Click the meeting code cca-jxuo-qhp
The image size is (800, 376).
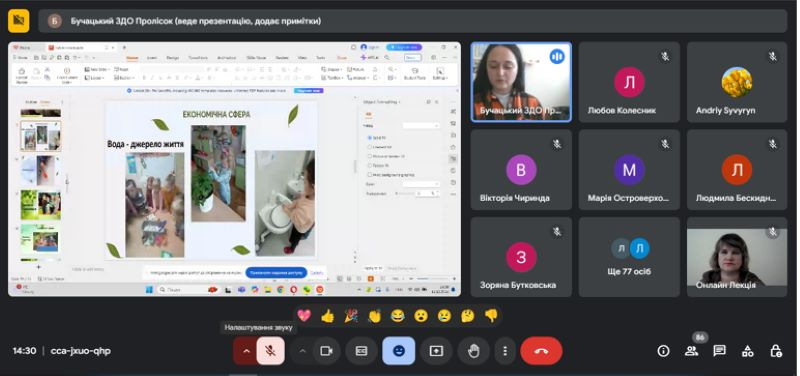[81, 351]
